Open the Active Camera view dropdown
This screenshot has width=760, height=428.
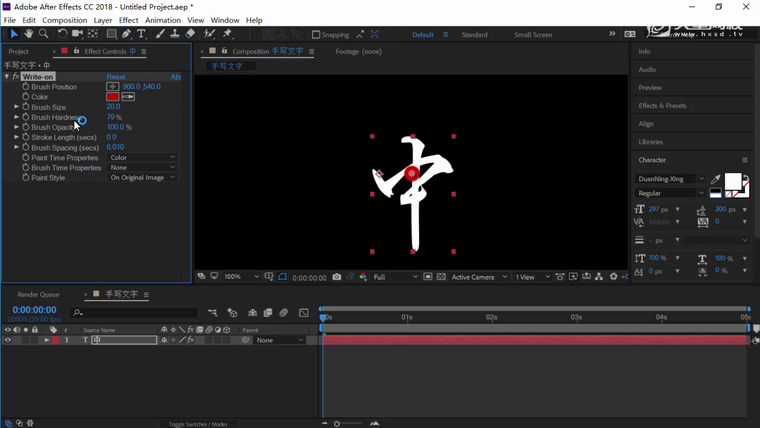(x=478, y=277)
